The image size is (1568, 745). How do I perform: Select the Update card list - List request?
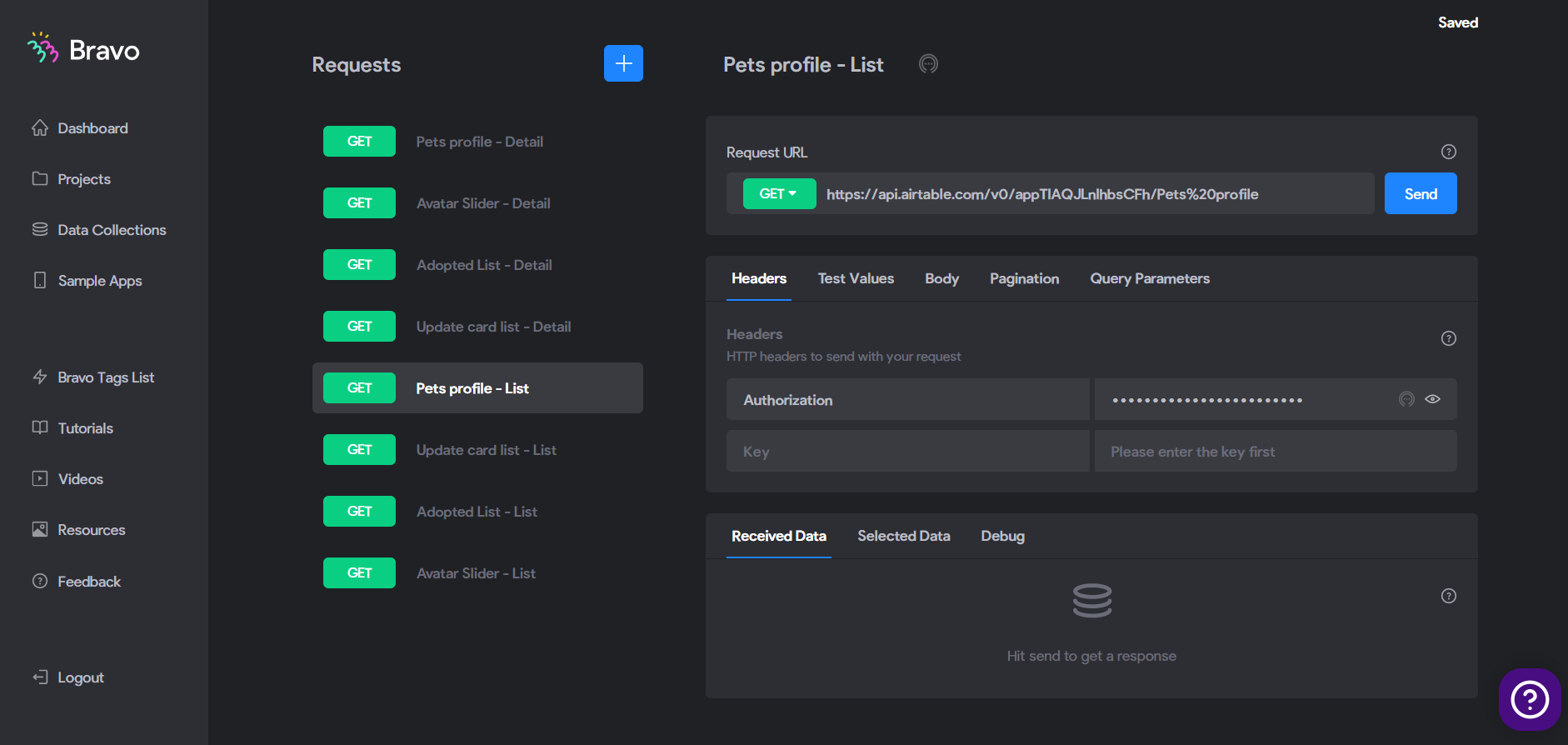click(477, 450)
